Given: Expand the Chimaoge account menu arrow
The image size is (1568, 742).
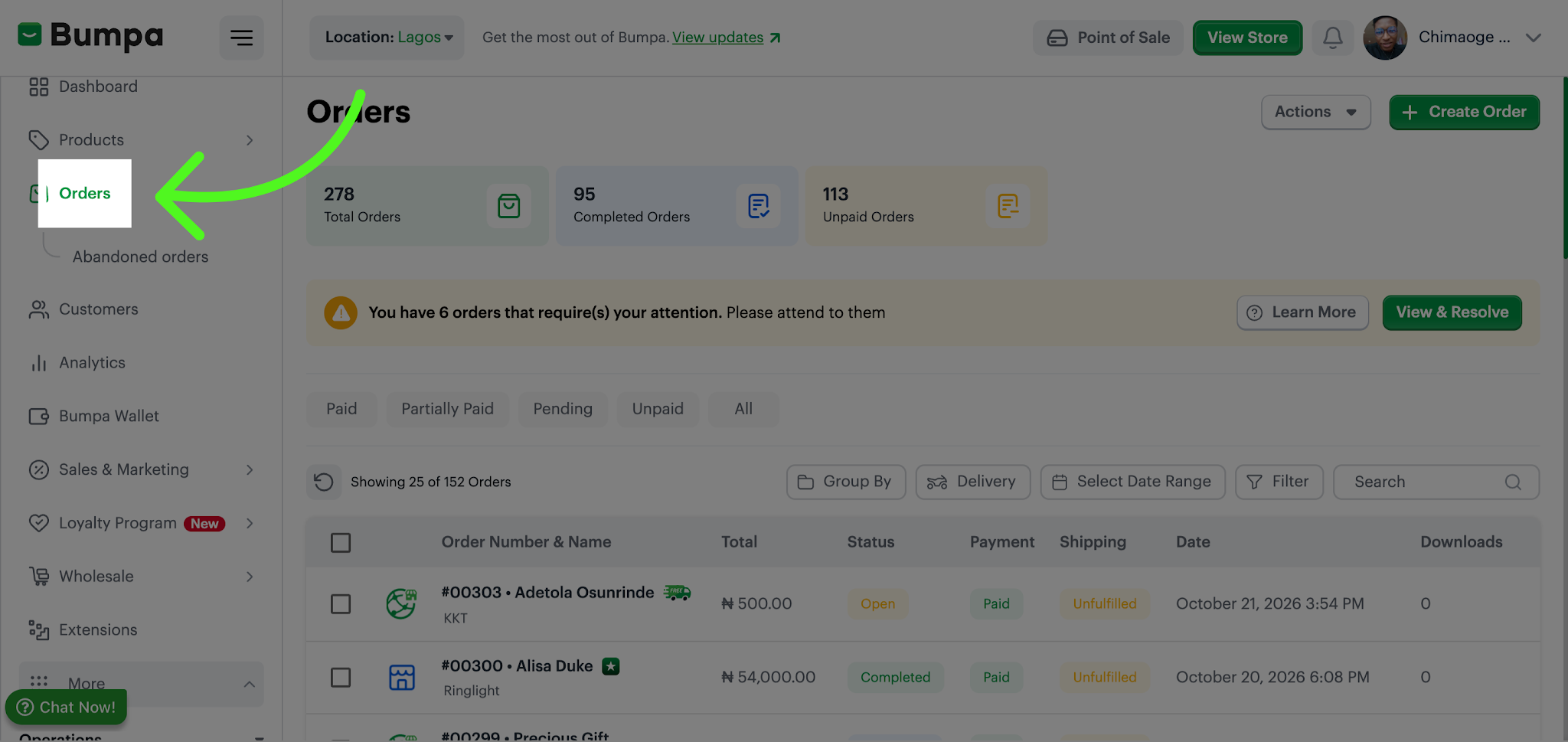Looking at the screenshot, I should (1534, 38).
